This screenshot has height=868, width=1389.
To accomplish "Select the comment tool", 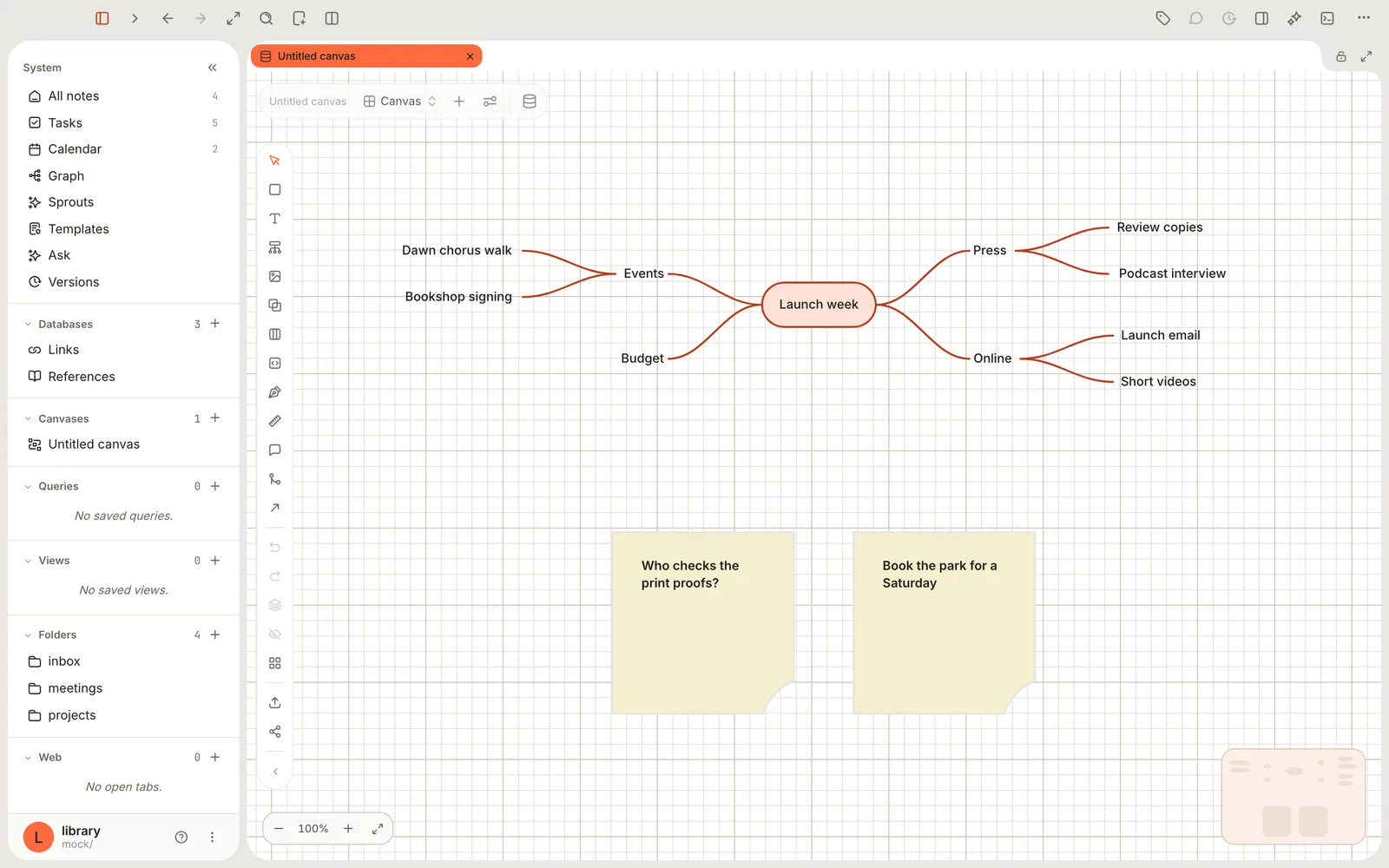I will coord(275,450).
